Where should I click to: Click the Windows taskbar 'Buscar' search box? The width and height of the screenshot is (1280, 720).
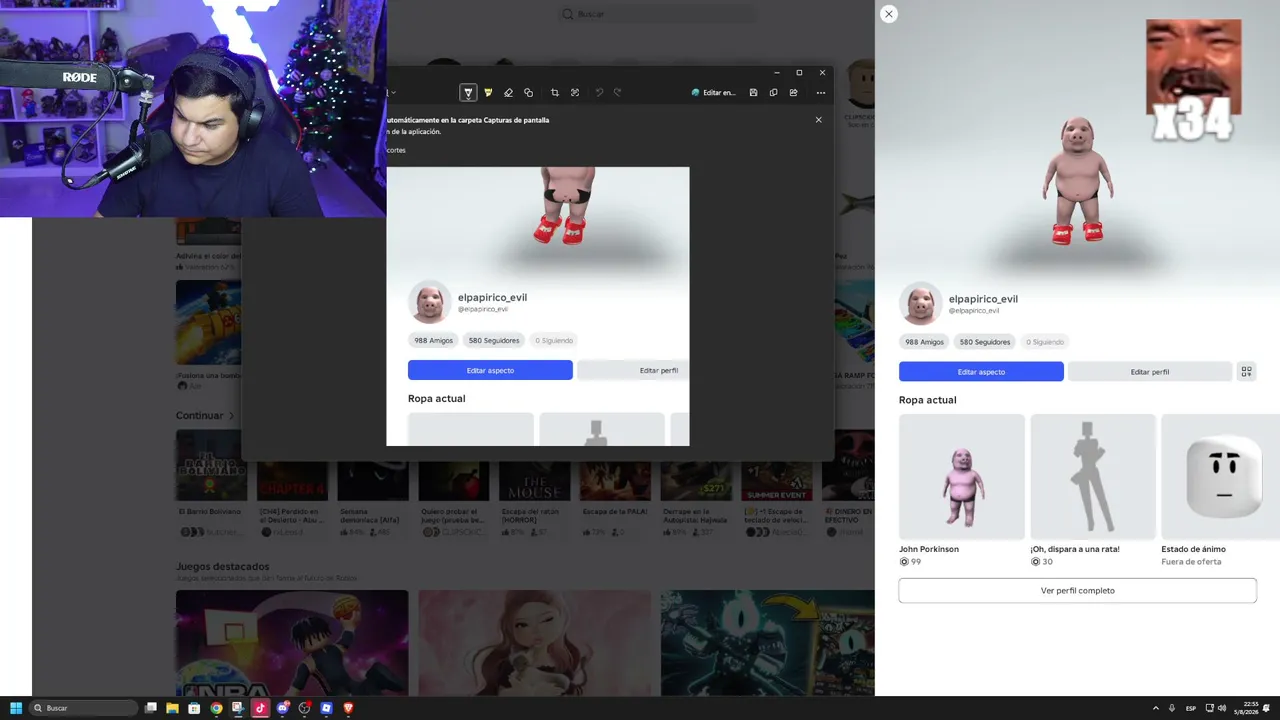(x=84, y=708)
